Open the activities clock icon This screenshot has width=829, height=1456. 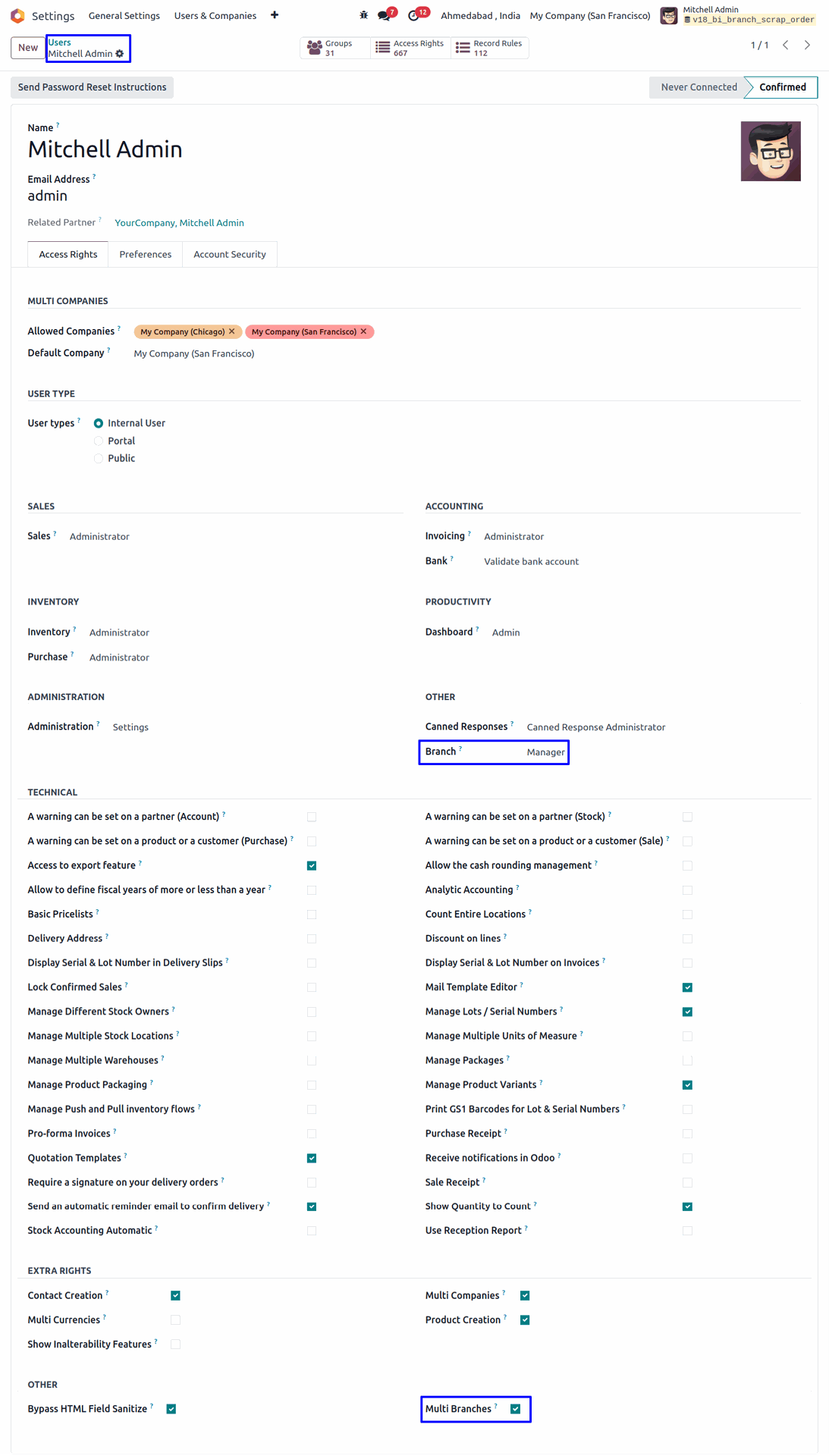pyautogui.click(x=414, y=15)
